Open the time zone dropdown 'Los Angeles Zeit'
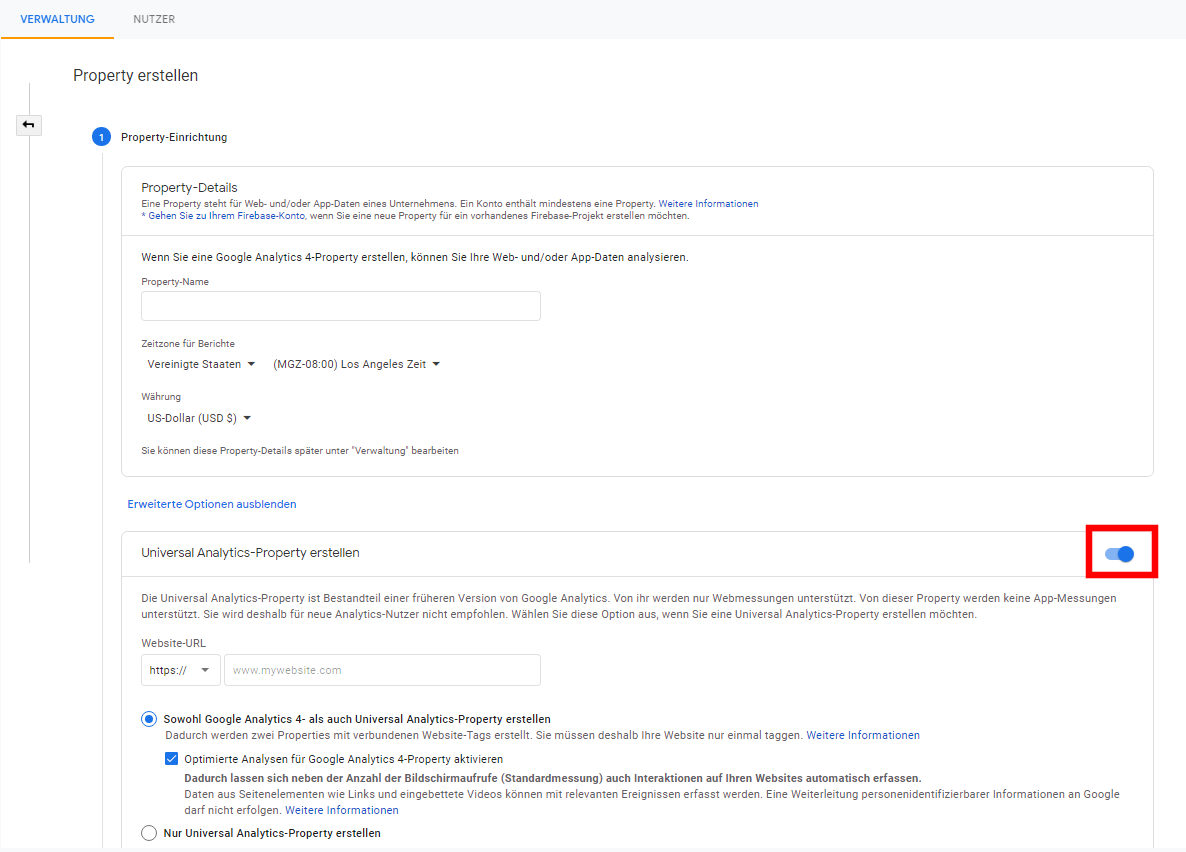The height and width of the screenshot is (852, 1186). 356,364
